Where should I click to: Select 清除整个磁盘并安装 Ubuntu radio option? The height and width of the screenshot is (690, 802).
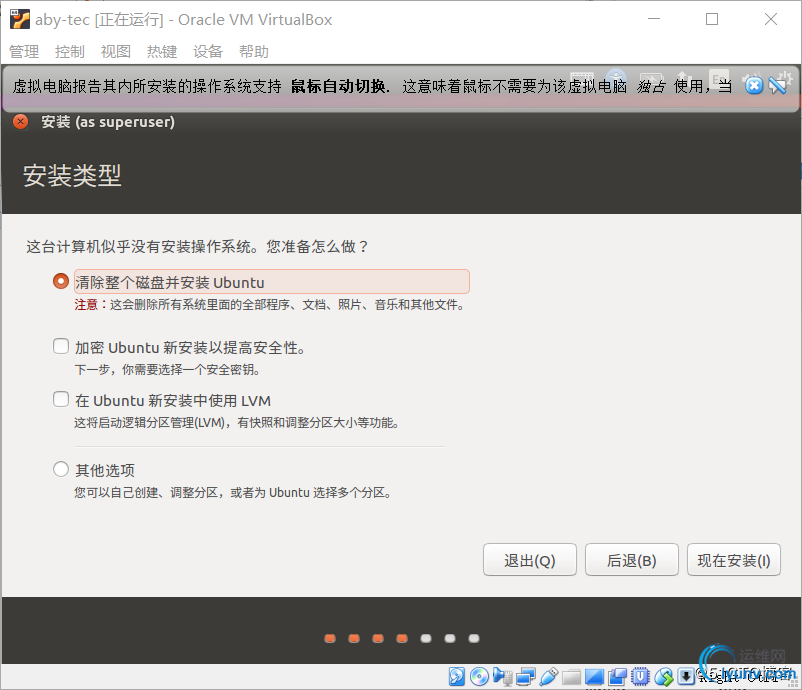coord(61,281)
